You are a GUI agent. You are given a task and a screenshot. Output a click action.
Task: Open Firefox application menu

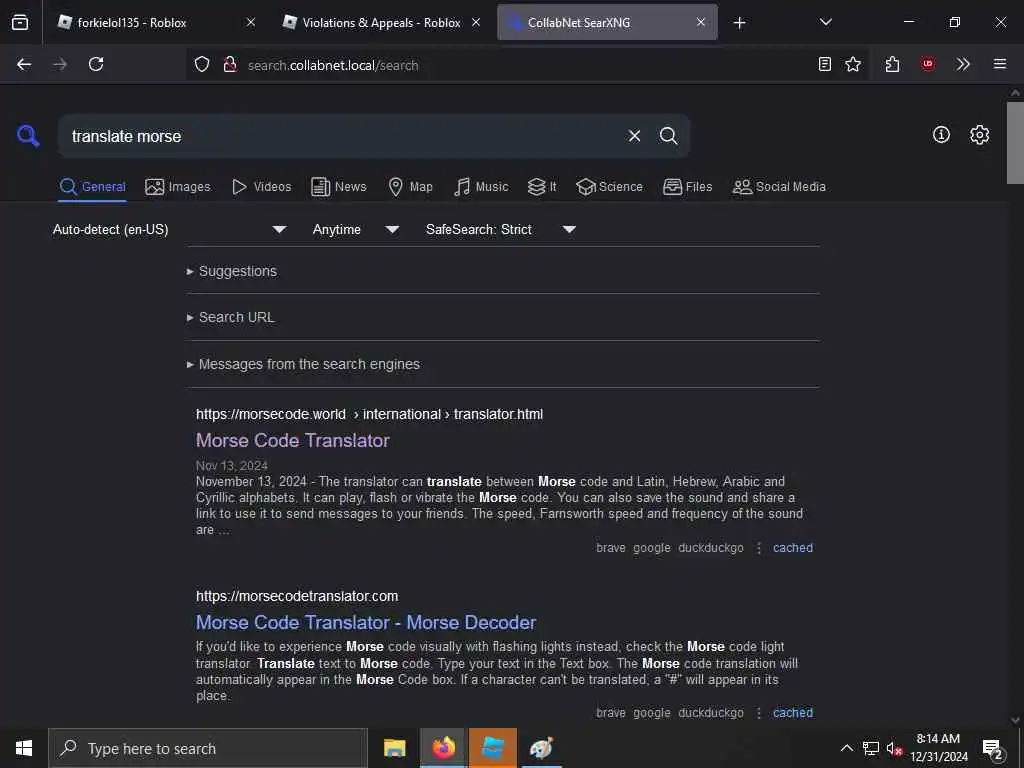pyautogui.click(x=999, y=64)
